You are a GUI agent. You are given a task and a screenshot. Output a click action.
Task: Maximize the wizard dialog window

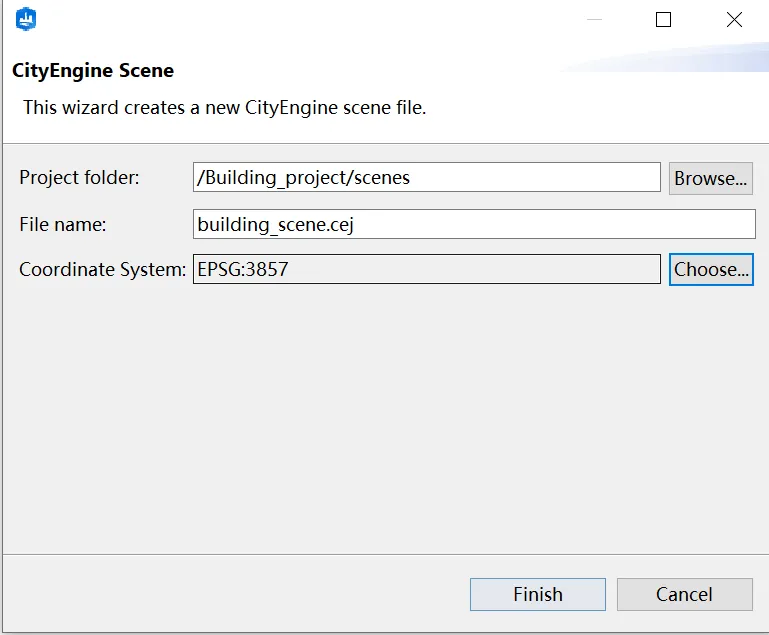[663, 19]
